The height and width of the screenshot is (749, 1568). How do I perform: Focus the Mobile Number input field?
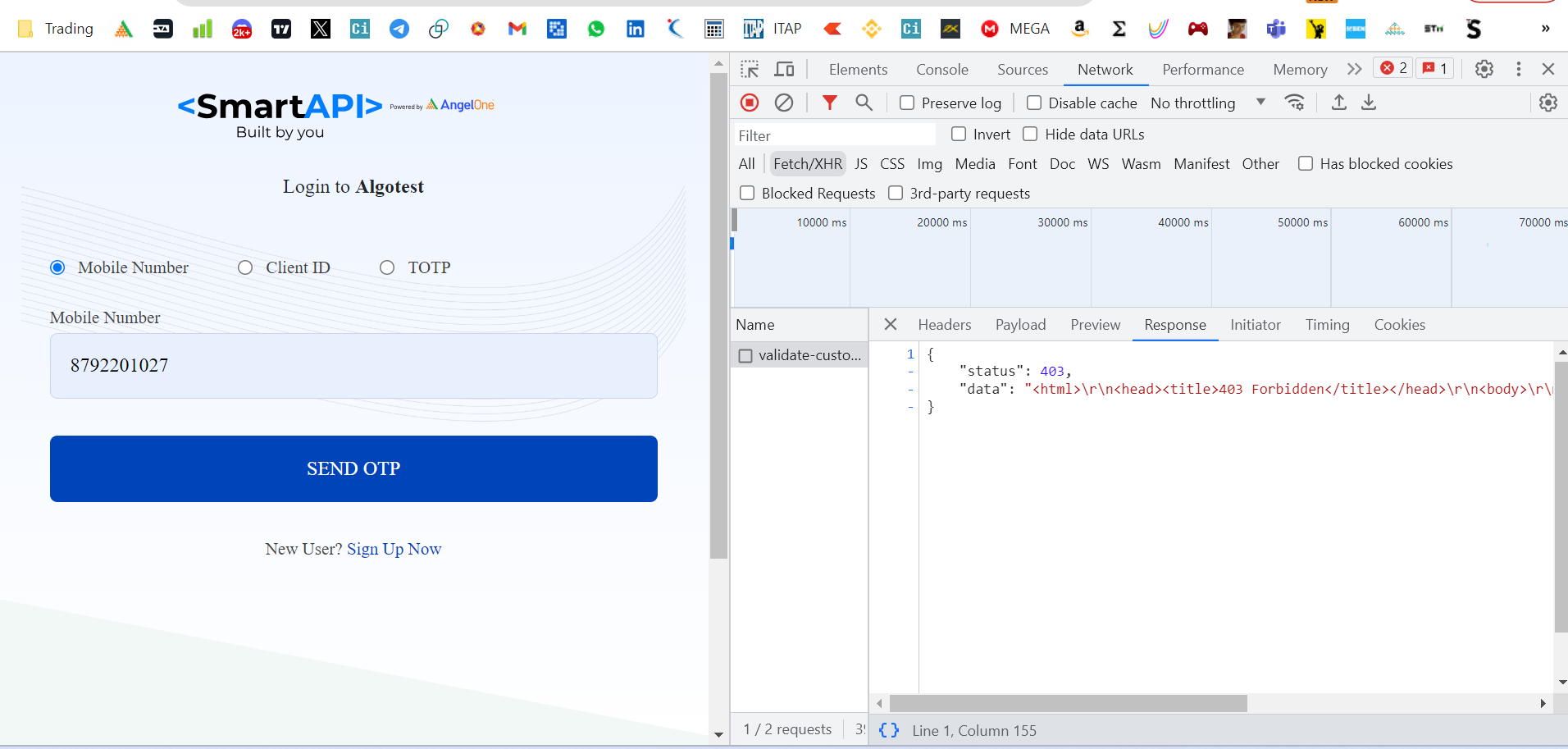pos(353,366)
